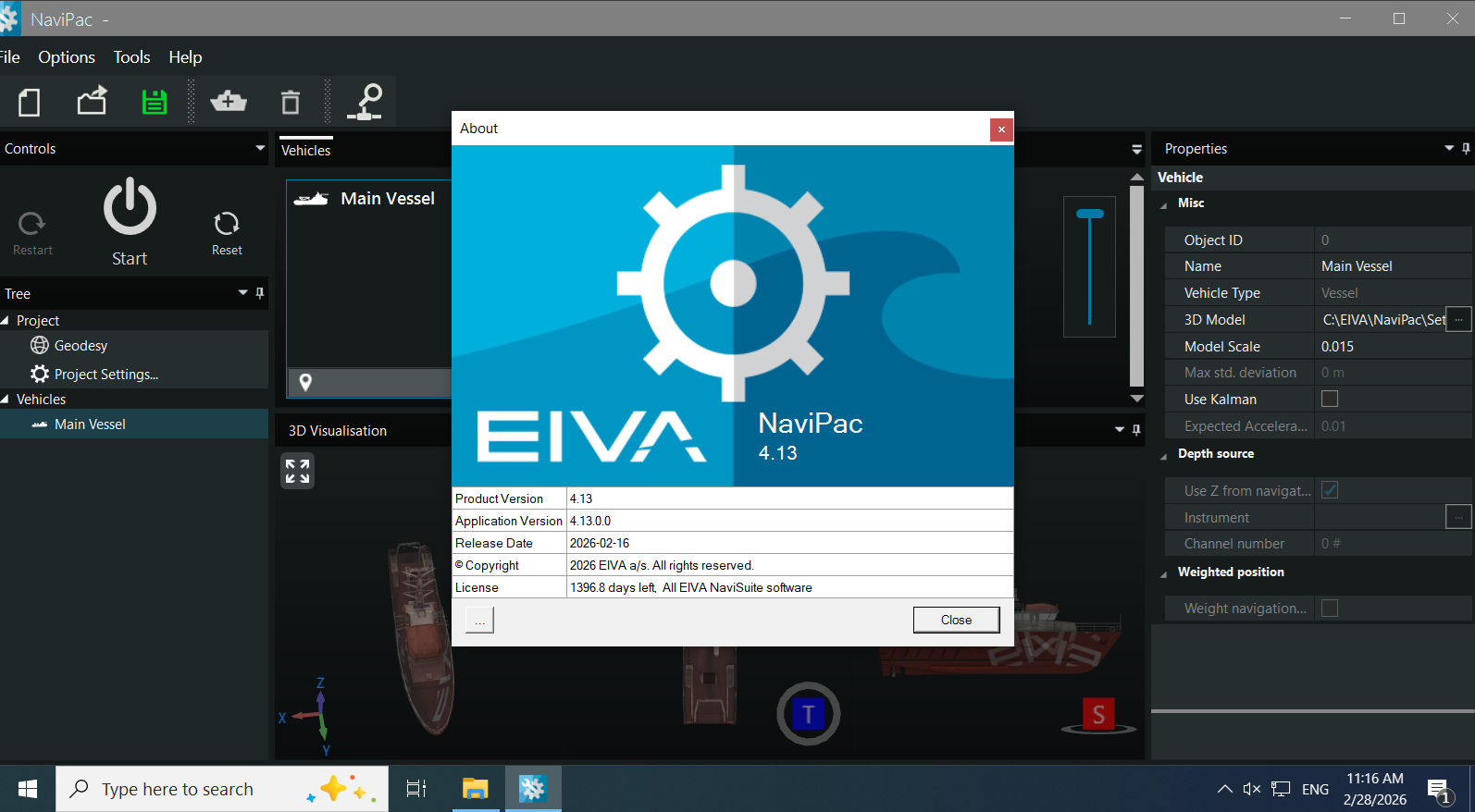The width and height of the screenshot is (1475, 812).
Task: Click the Add vessel toolbar icon
Action: point(228,102)
